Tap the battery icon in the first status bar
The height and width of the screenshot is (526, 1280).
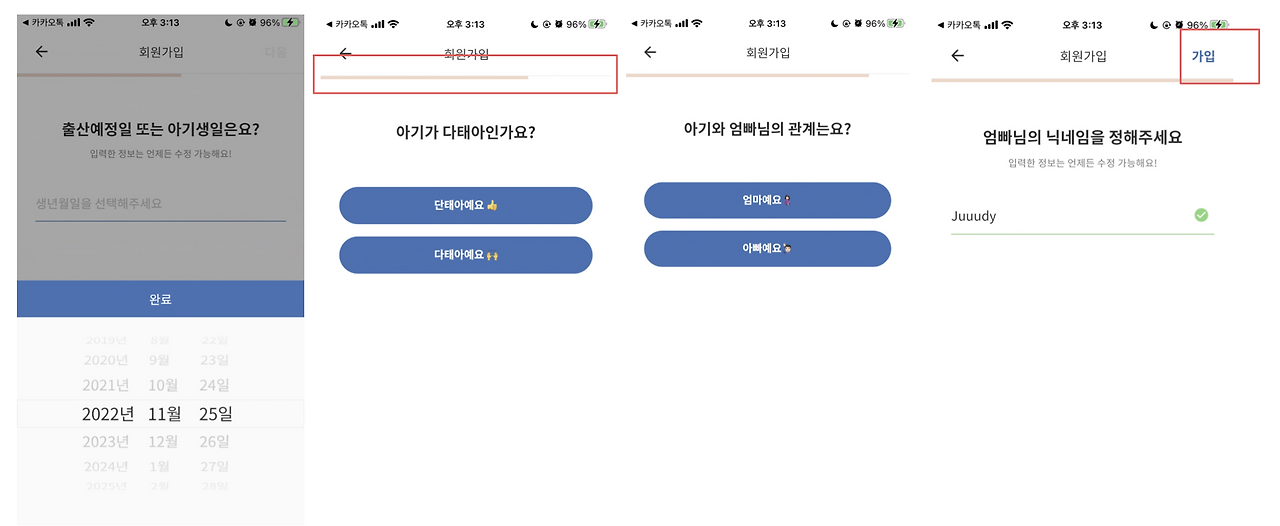[290, 22]
